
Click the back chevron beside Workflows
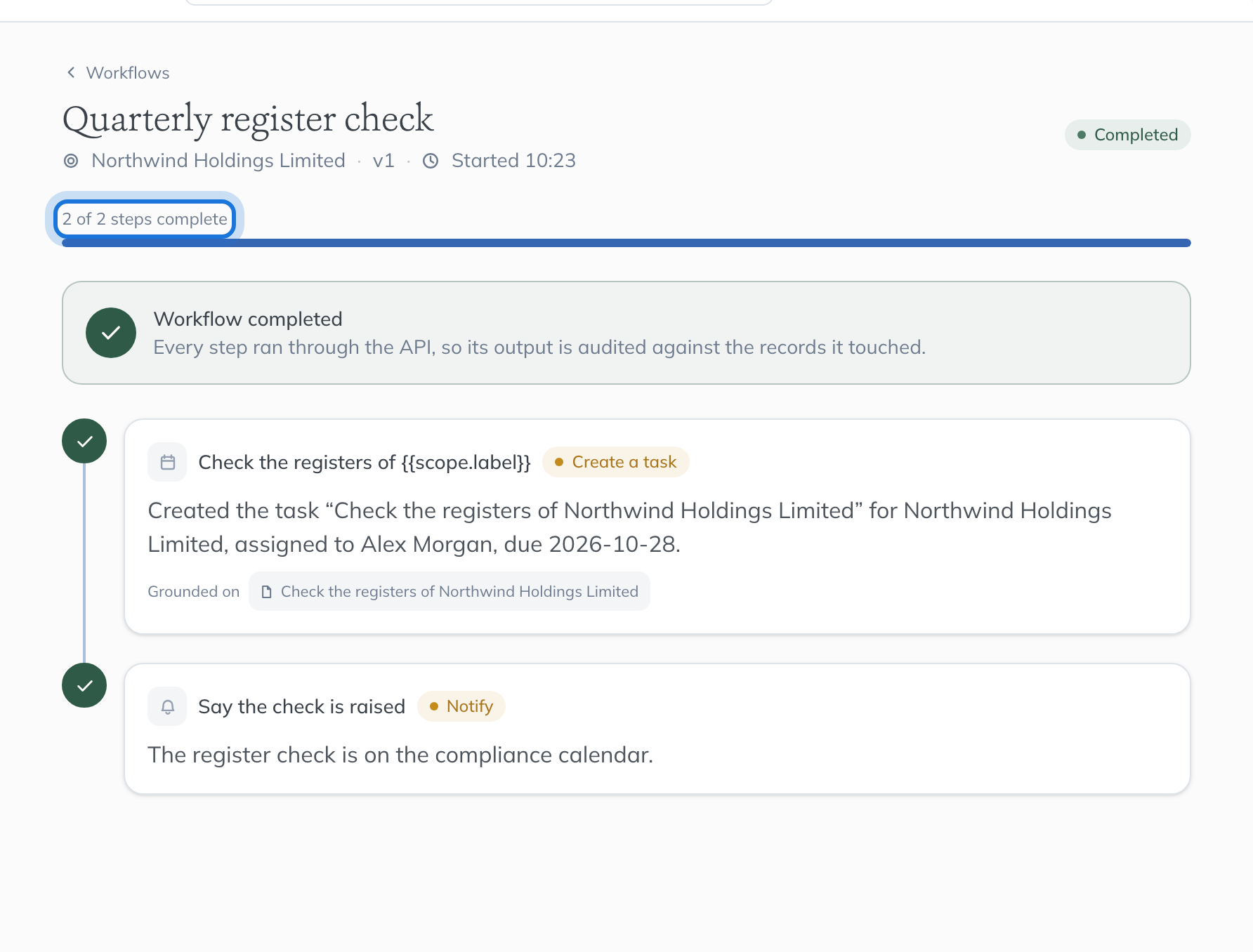tap(71, 72)
